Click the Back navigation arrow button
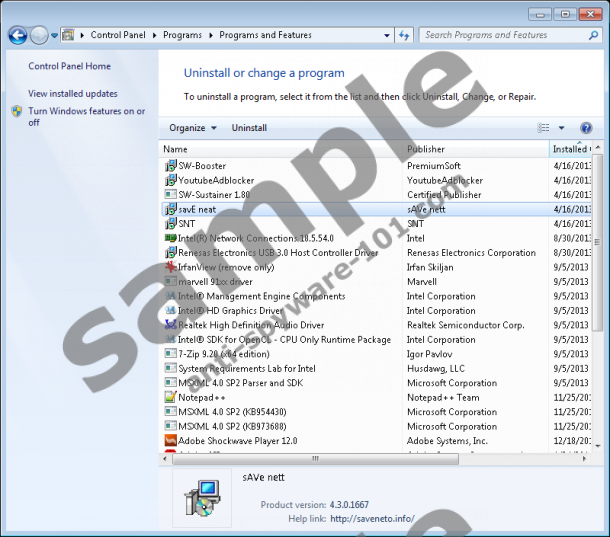This screenshot has height=537, width=610. point(17,35)
